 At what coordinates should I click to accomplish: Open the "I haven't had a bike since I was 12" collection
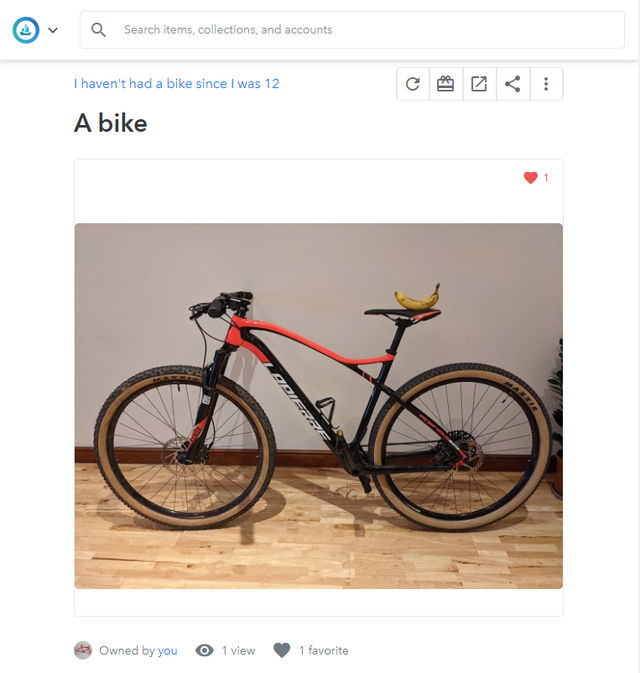click(176, 83)
